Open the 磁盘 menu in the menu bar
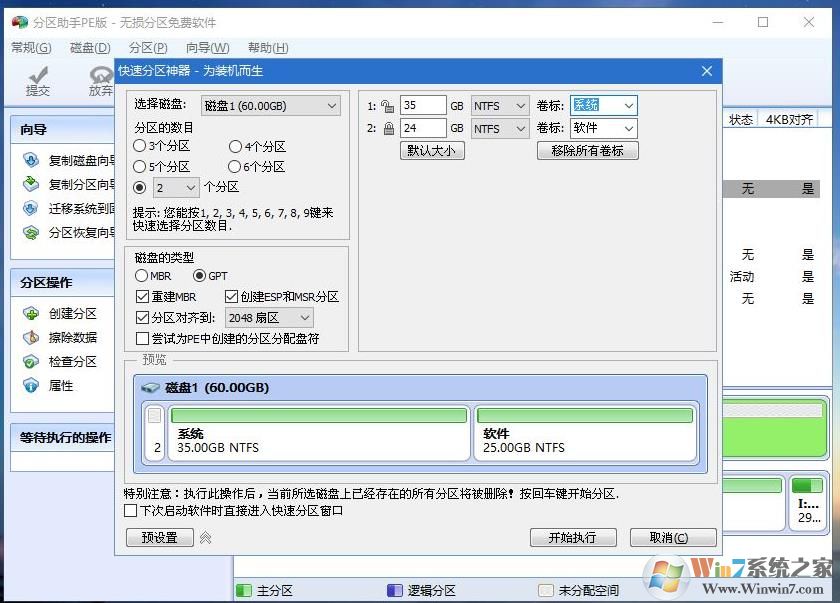The height and width of the screenshot is (603, 840). click(88, 46)
